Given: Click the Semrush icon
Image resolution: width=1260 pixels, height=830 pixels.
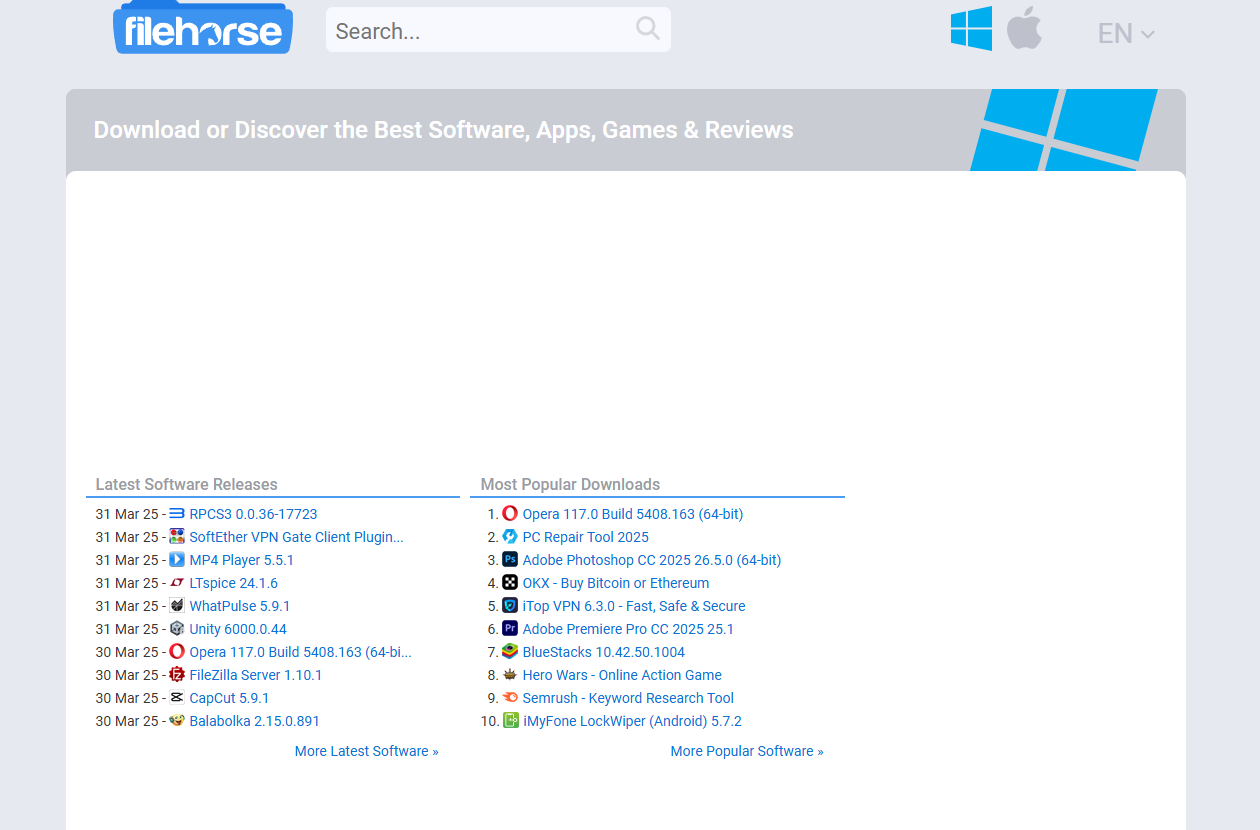Looking at the screenshot, I should point(510,698).
